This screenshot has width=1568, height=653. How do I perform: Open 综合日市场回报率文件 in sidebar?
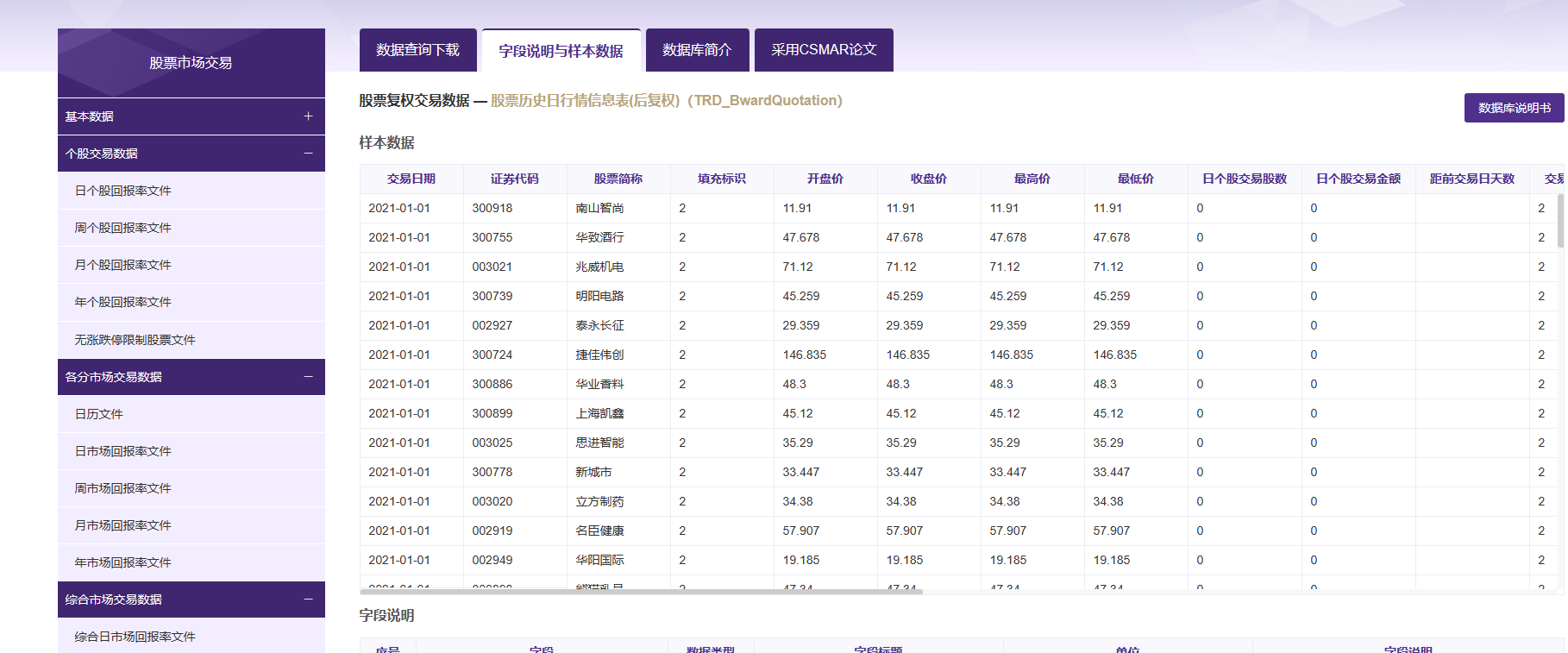(191, 637)
